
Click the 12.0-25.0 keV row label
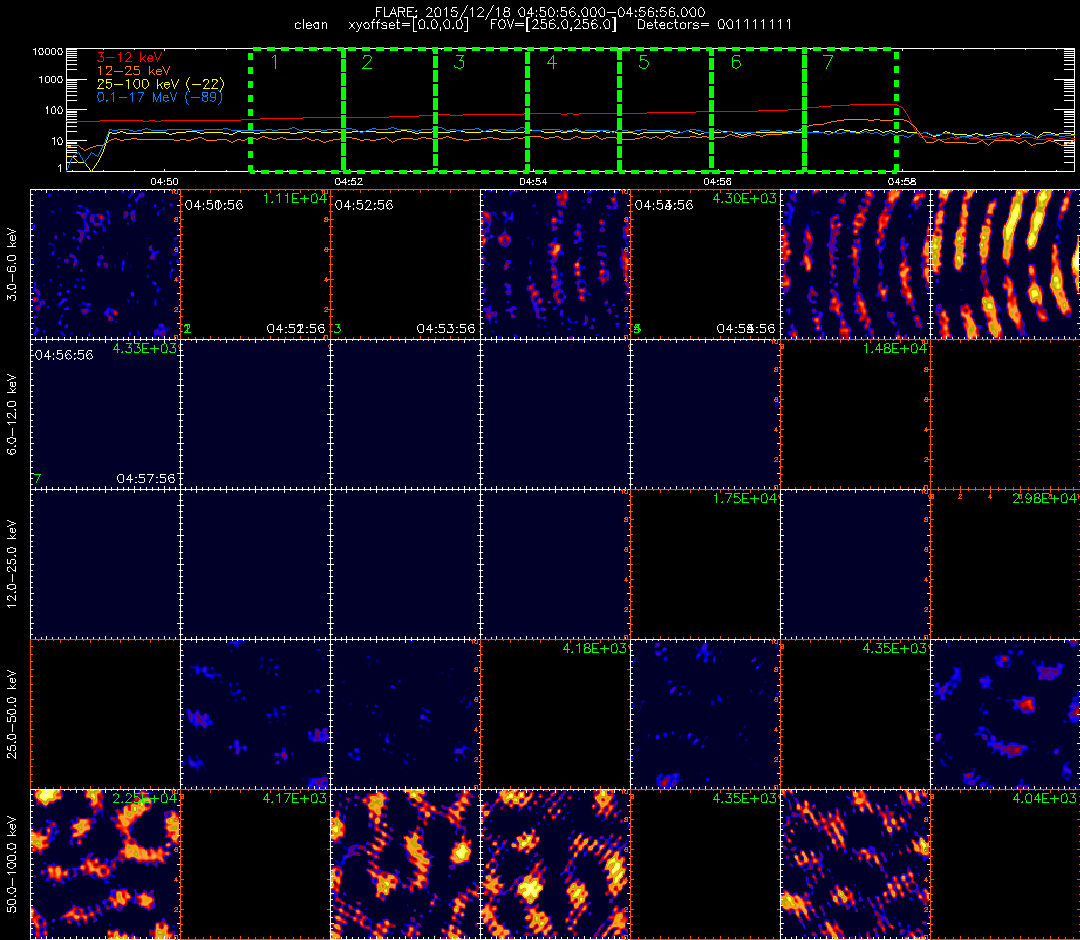[x=12, y=565]
